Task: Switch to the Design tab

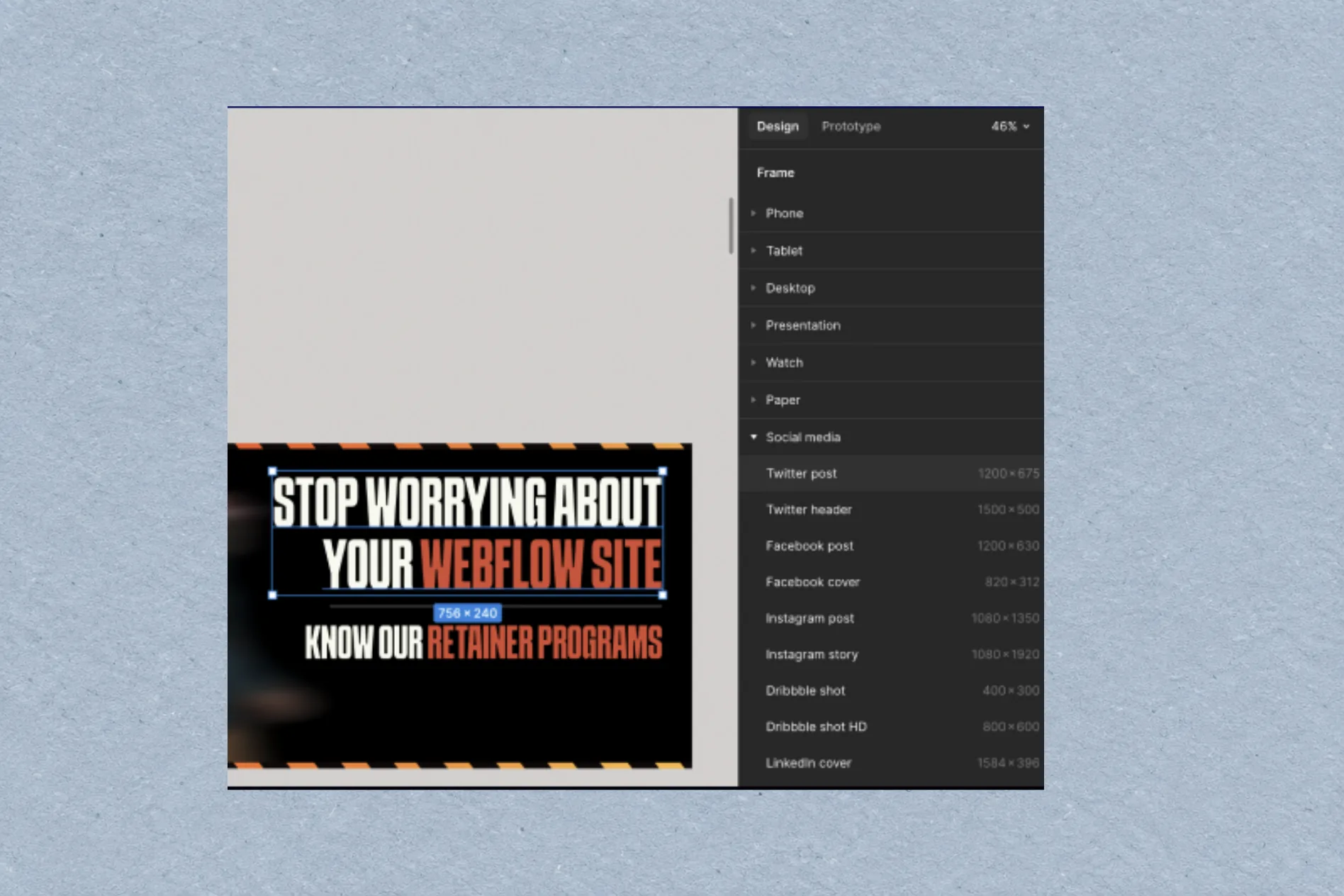Action: [778, 126]
